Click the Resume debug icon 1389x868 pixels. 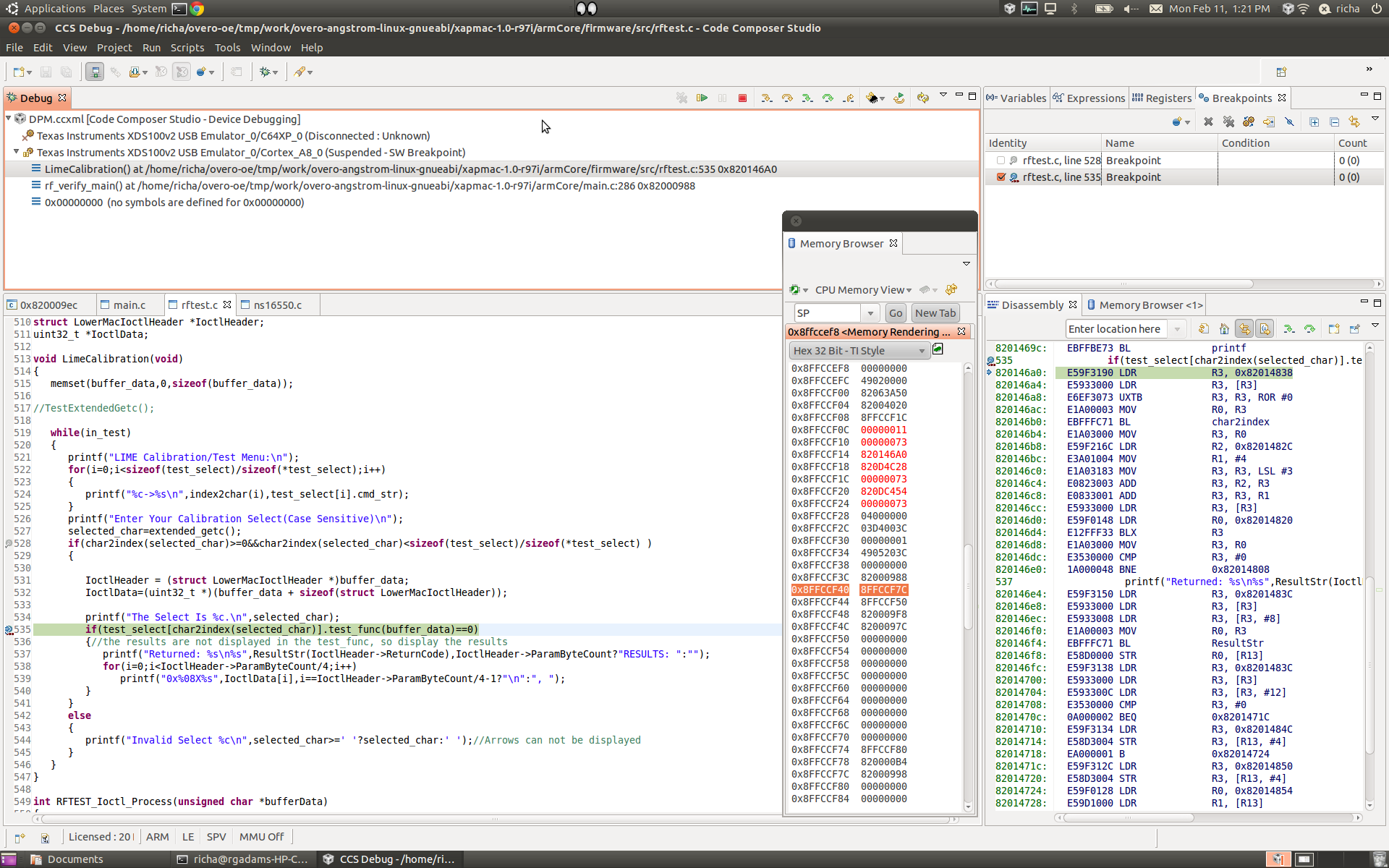click(702, 98)
